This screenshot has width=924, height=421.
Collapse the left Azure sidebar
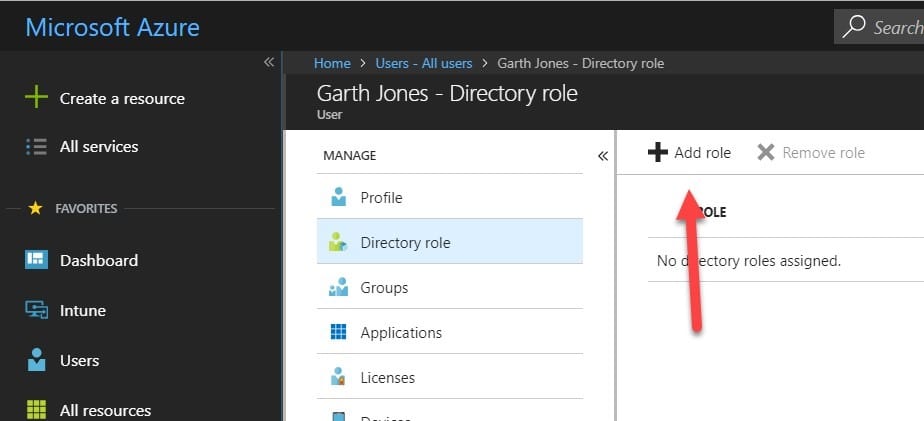[269, 62]
